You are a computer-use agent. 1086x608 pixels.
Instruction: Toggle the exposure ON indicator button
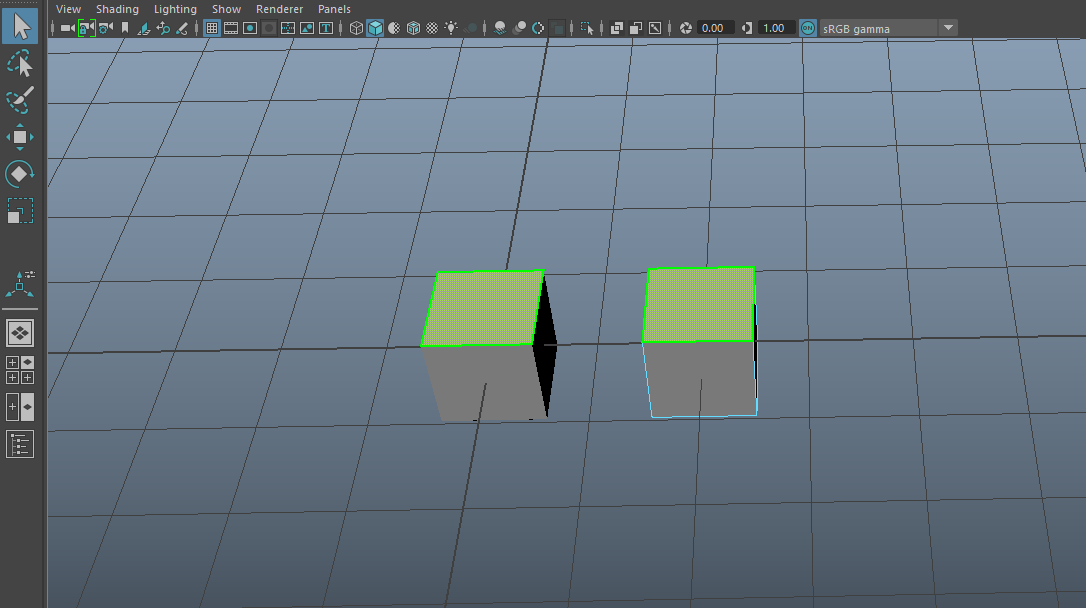[x=808, y=27]
